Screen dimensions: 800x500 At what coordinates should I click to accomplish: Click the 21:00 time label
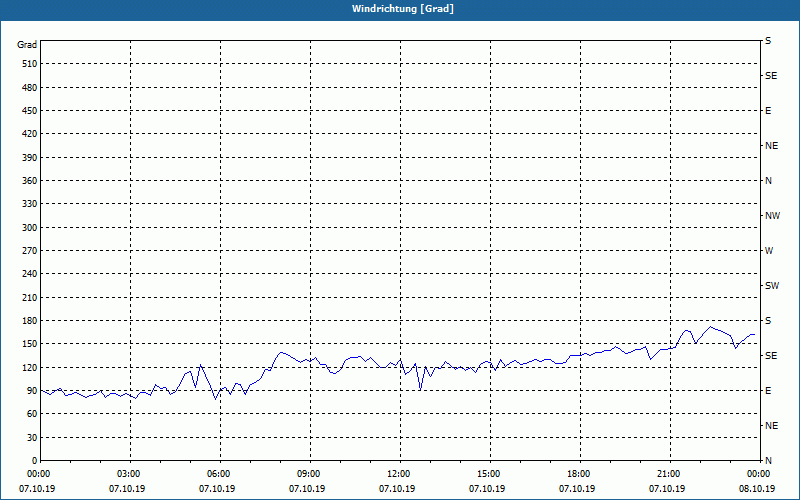click(670, 474)
